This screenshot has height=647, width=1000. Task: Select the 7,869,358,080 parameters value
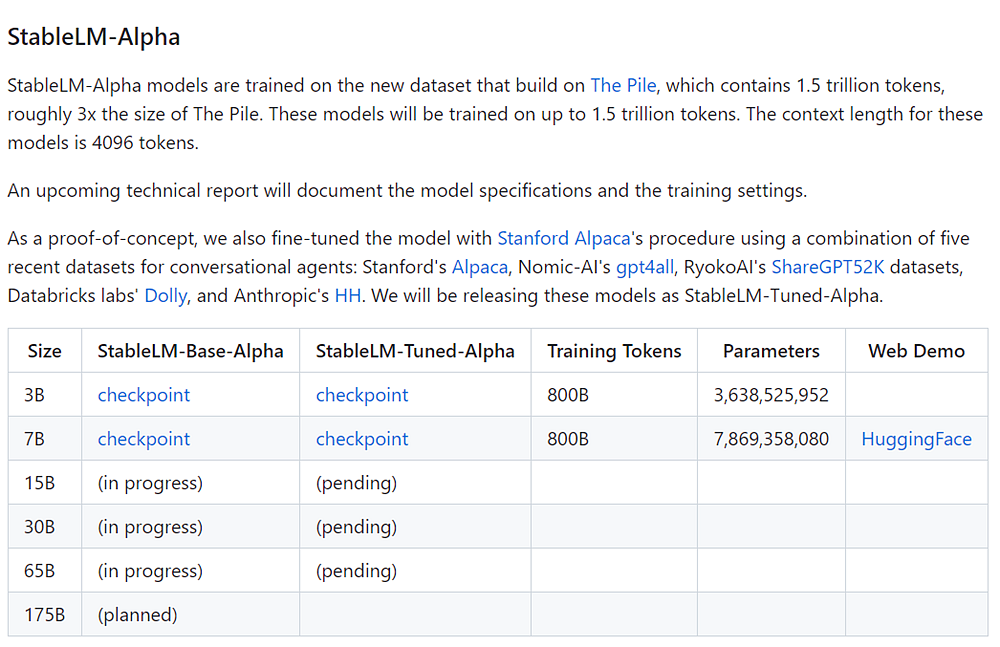click(x=771, y=439)
